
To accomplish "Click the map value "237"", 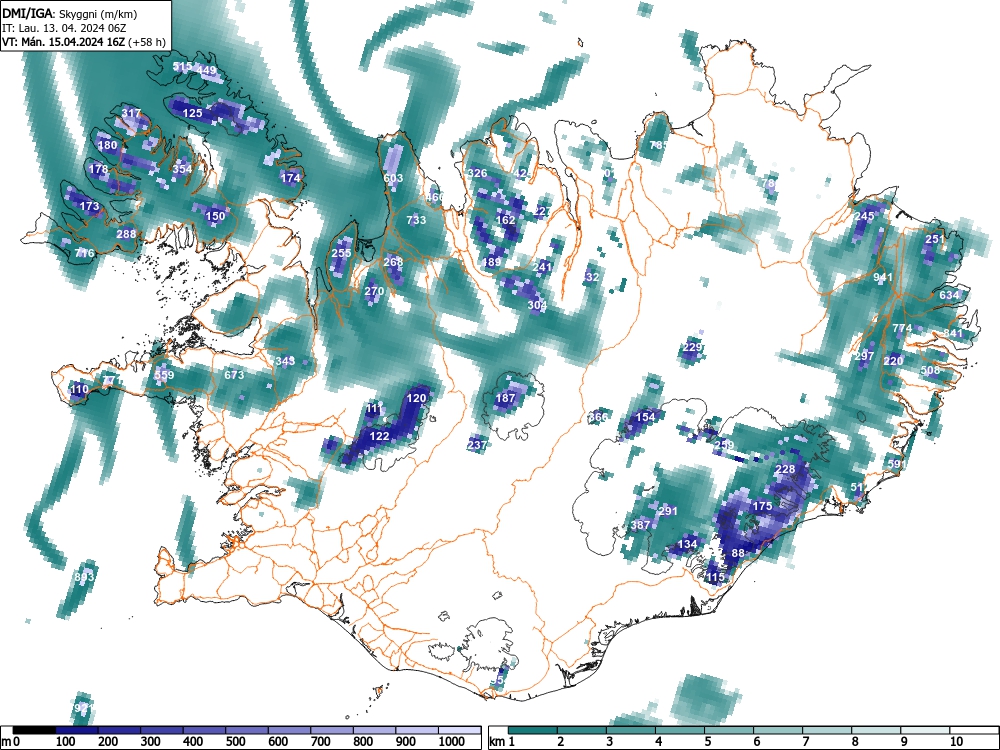I will point(477,445).
